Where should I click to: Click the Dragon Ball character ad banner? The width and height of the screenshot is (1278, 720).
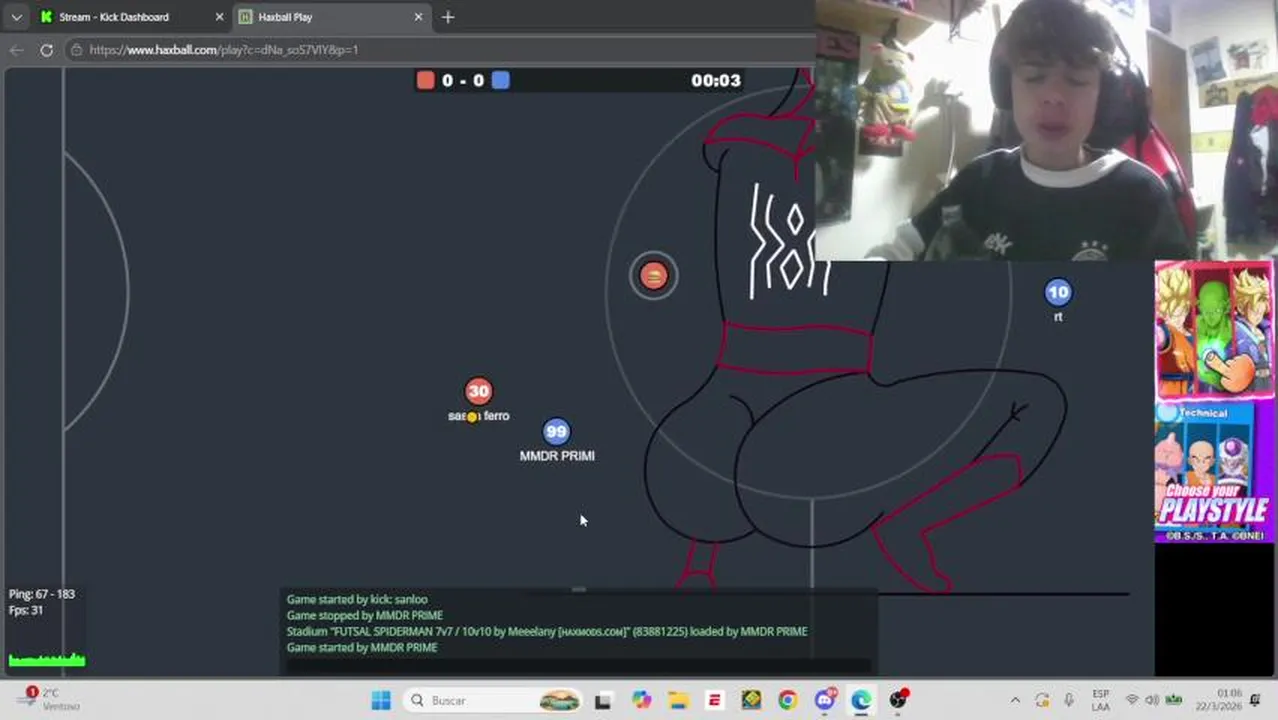1214,331
